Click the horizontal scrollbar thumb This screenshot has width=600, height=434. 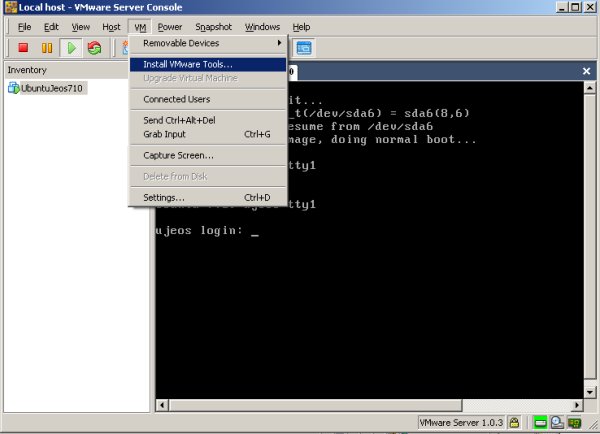(315, 405)
